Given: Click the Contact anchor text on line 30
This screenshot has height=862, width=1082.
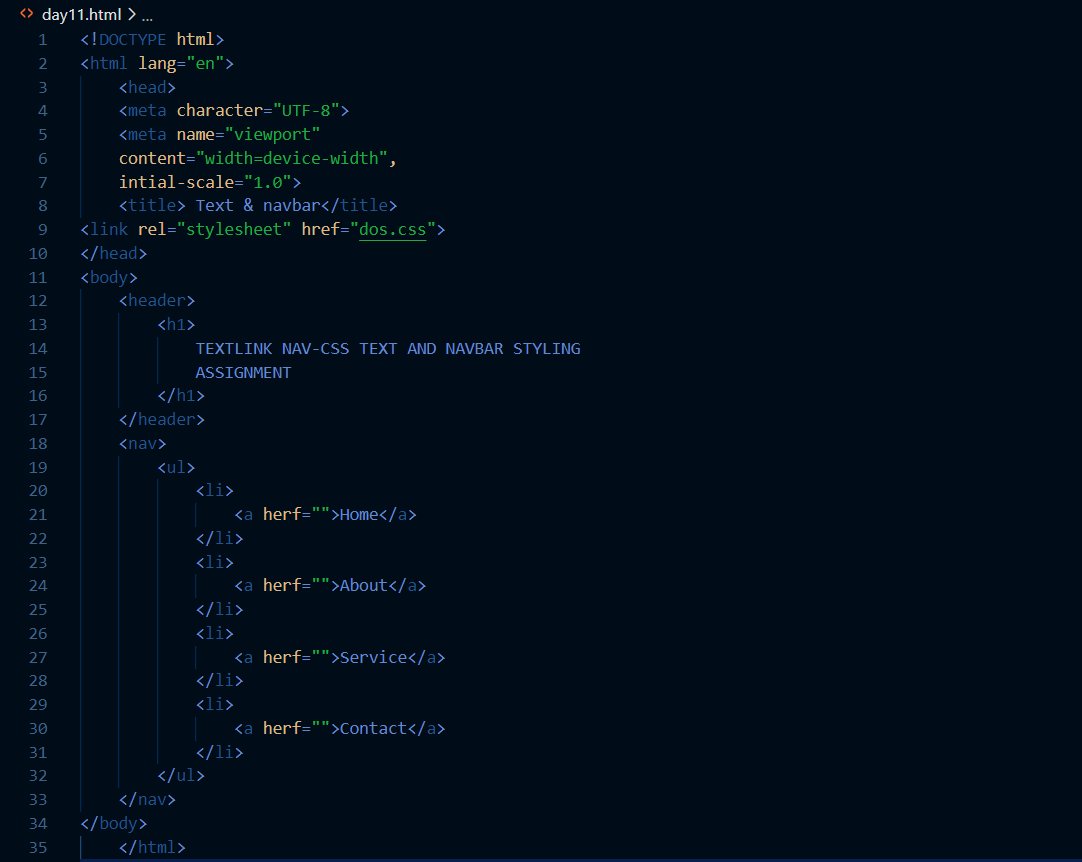Looking at the screenshot, I should [x=373, y=729].
